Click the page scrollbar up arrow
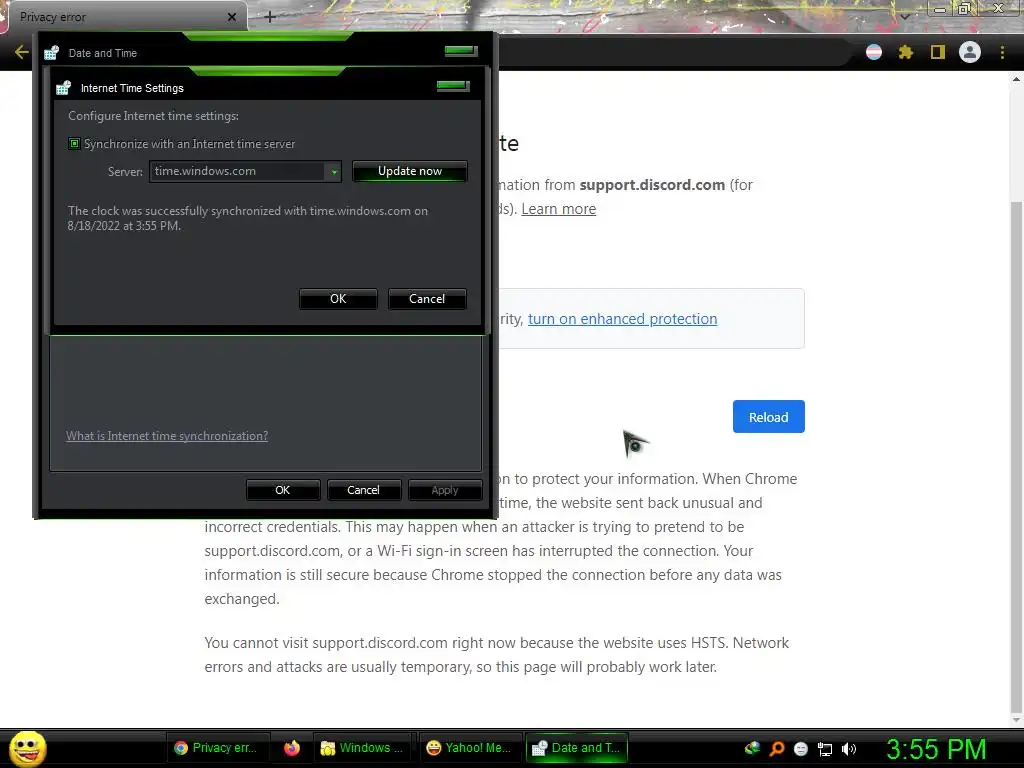Screen dimensions: 1024x768 1016,79
